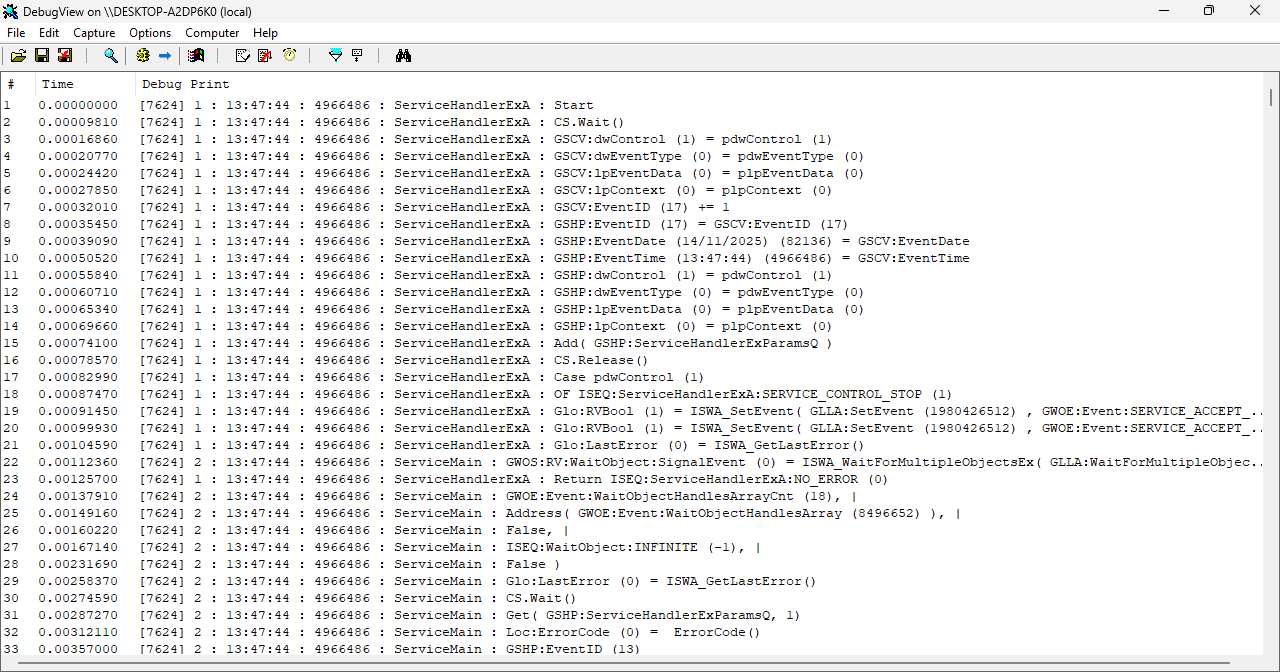This screenshot has width=1280, height=672.
Task: Clear the display using the toolbar icon
Action: click(242, 56)
